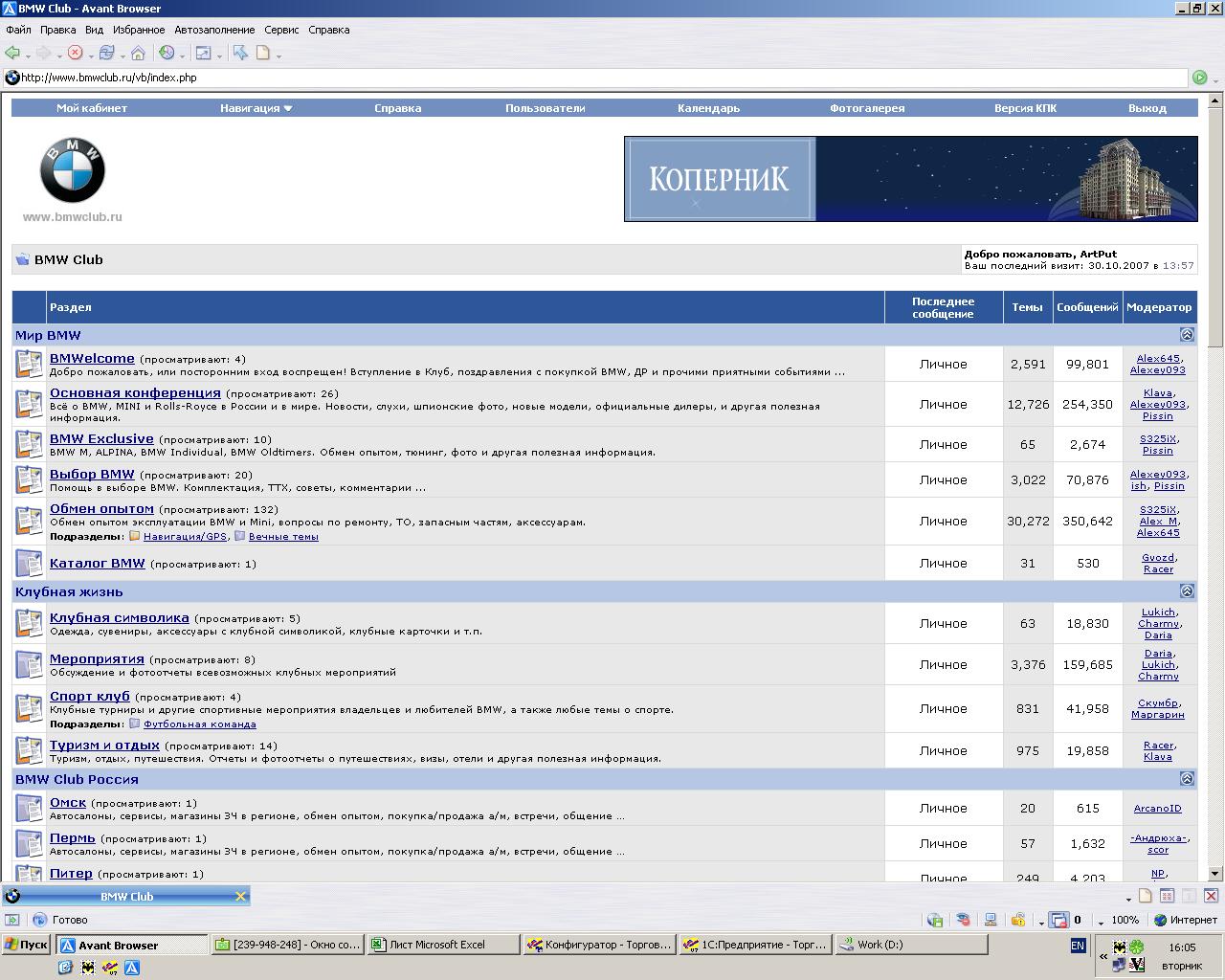Open moderator Alex645 profile in BMWelcome row
Viewport: 1225px width, 980px height.
1158,359
